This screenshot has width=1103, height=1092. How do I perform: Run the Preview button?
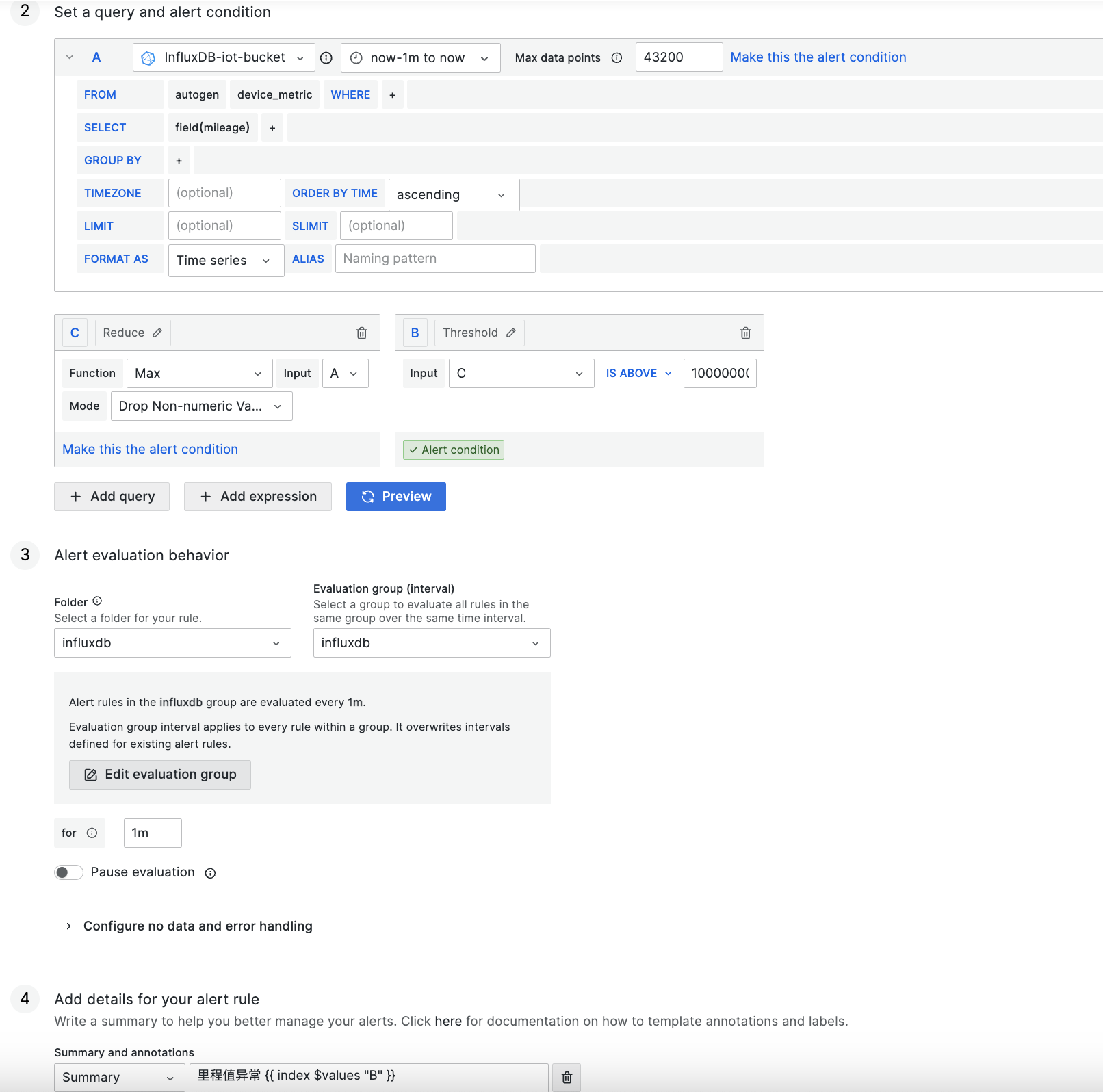pyautogui.click(x=396, y=497)
